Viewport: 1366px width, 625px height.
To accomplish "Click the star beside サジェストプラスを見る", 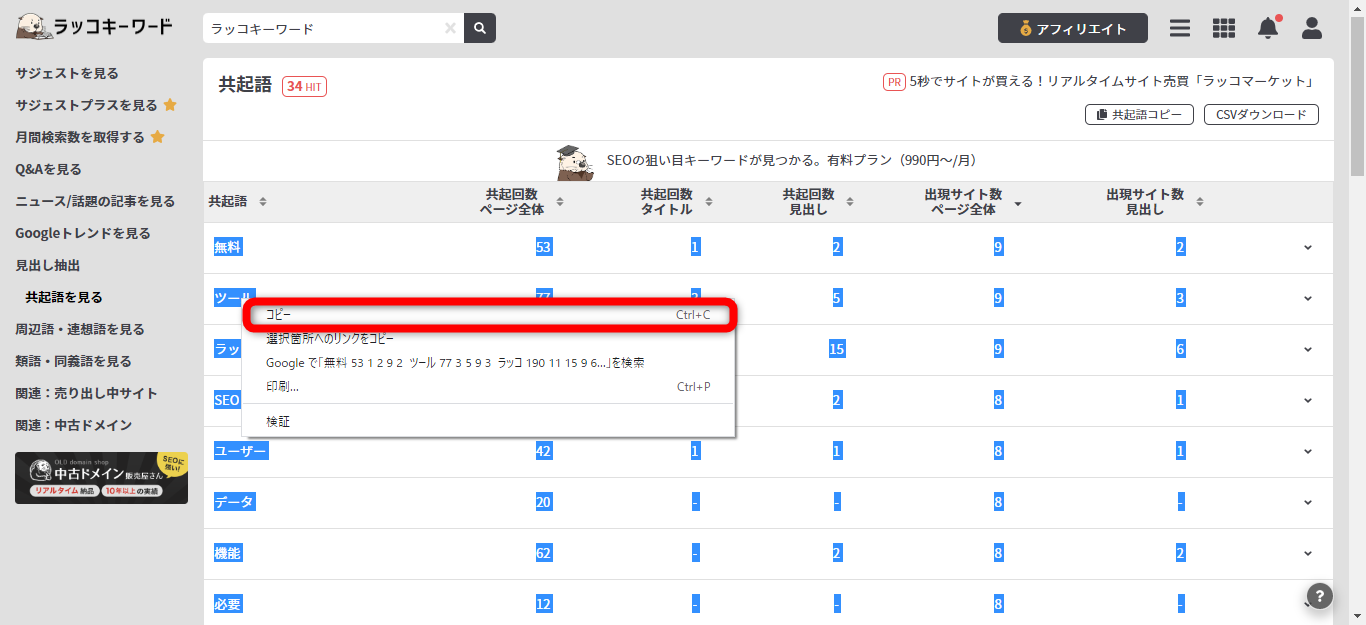I will [170, 105].
